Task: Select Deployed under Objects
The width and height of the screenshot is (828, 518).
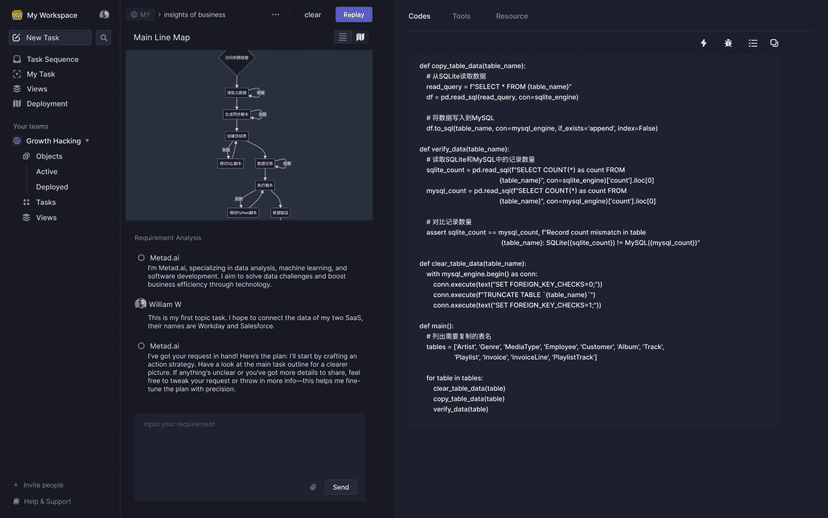Action: (52, 187)
